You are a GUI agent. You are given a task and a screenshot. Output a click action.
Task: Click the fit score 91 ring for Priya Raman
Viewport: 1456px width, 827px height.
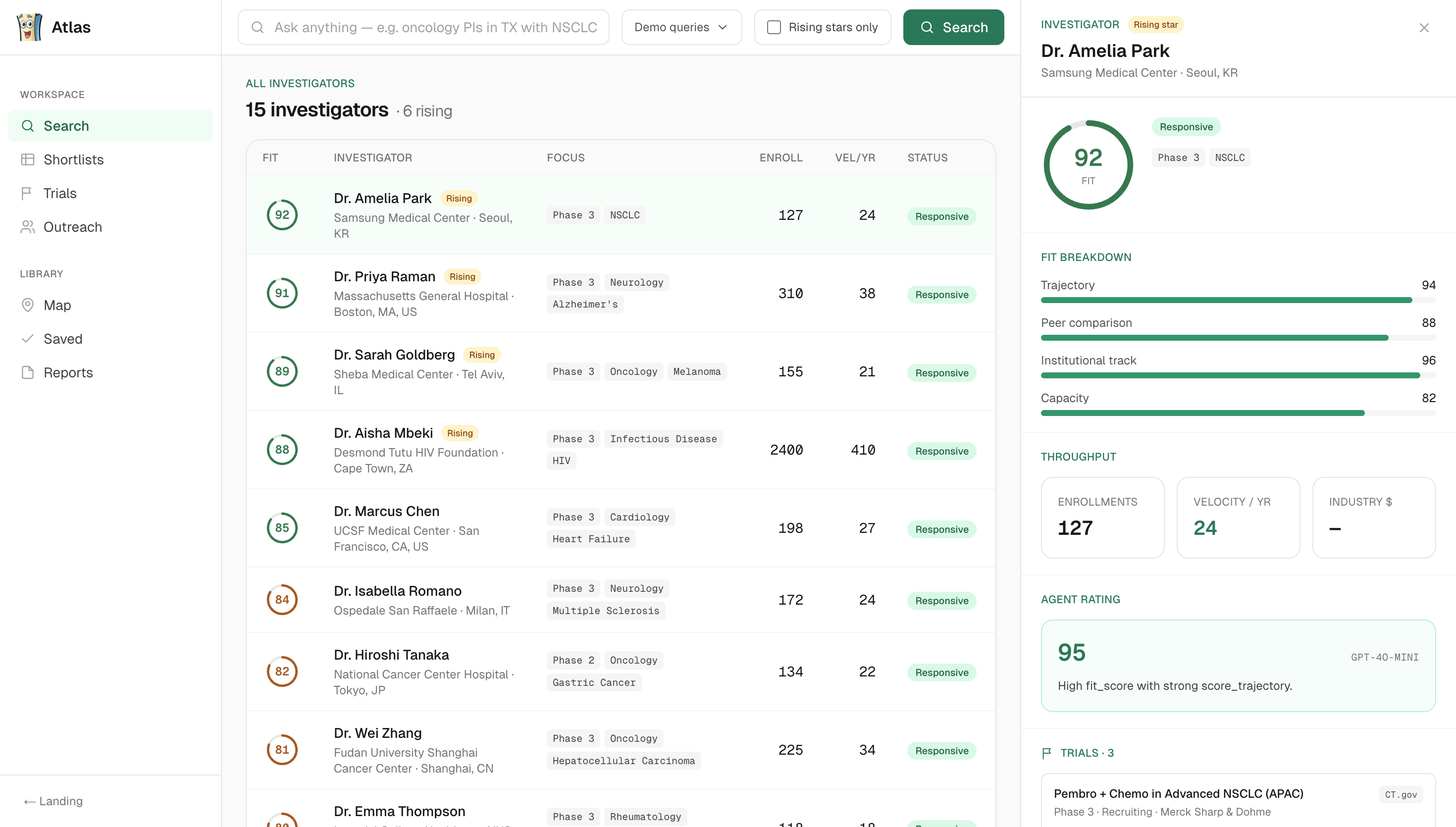click(x=282, y=293)
